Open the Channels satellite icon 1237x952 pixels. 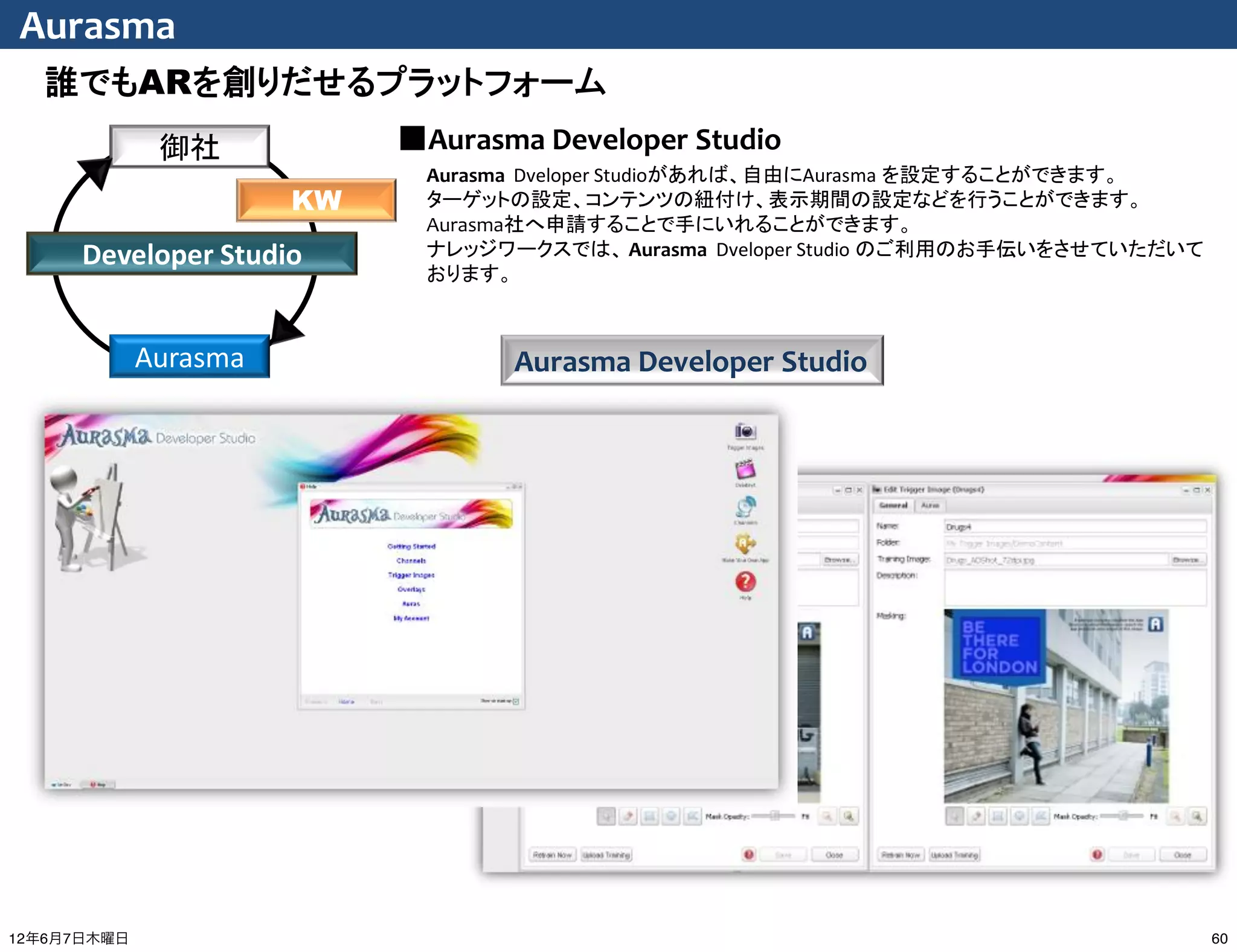[745, 507]
